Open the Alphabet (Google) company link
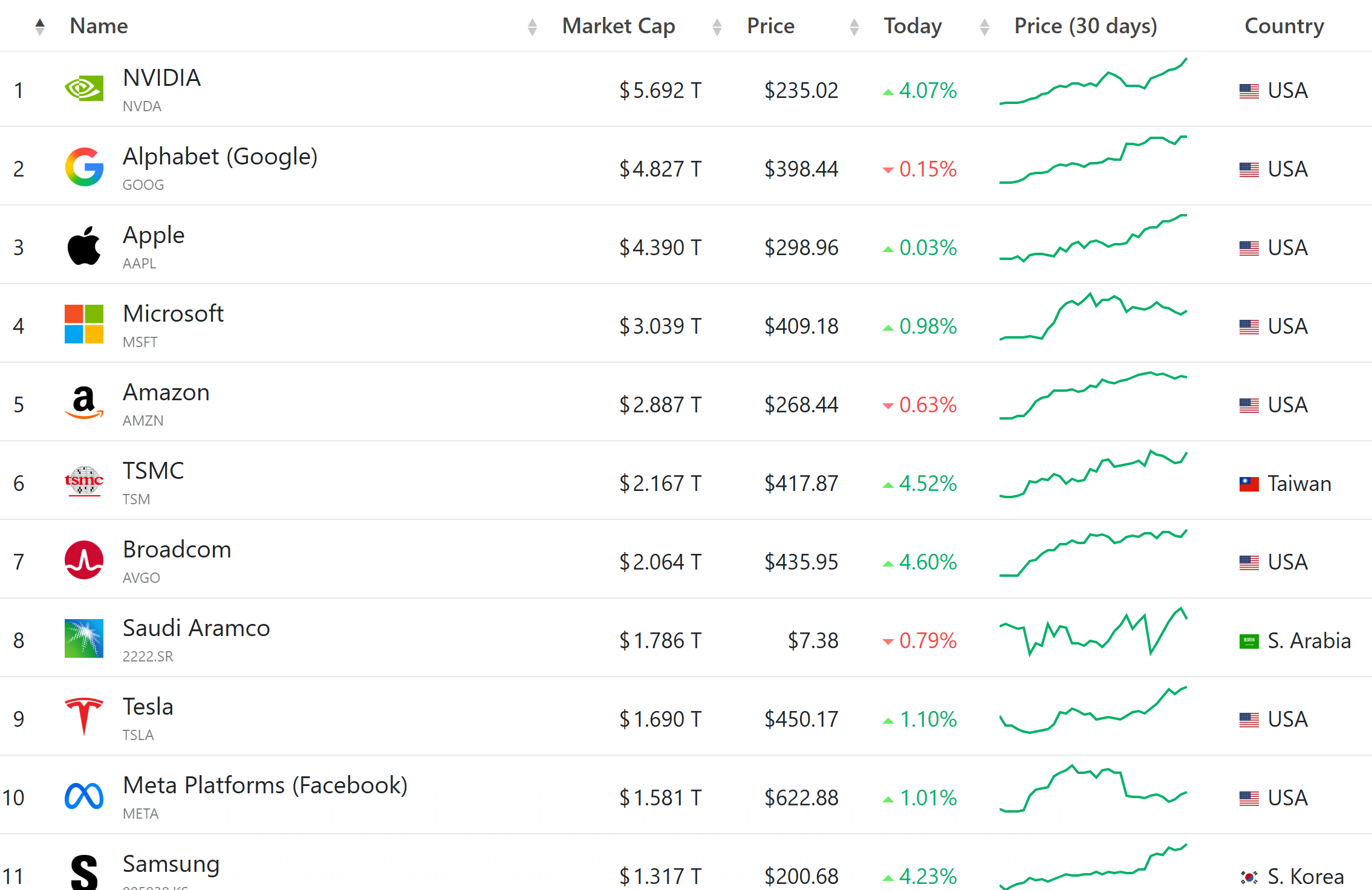 point(220,157)
